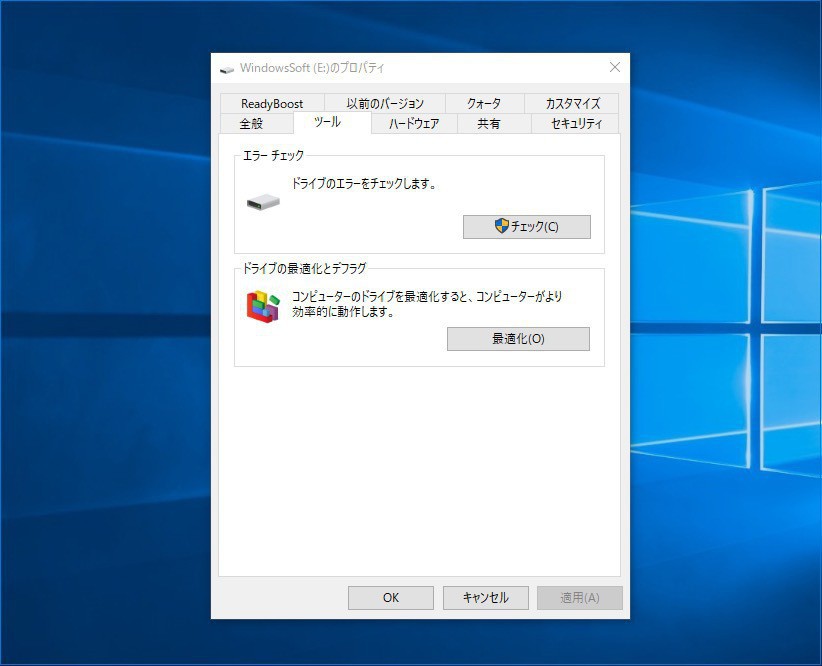Close the properties dialog with X

[x=614, y=68]
